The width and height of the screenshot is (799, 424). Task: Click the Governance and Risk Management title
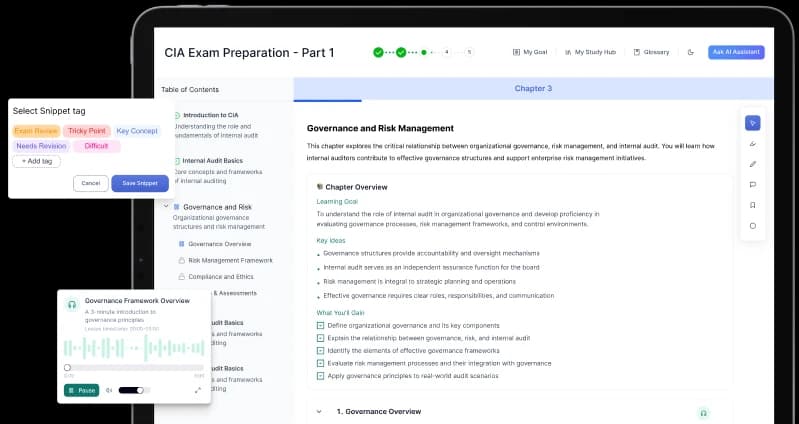380,128
